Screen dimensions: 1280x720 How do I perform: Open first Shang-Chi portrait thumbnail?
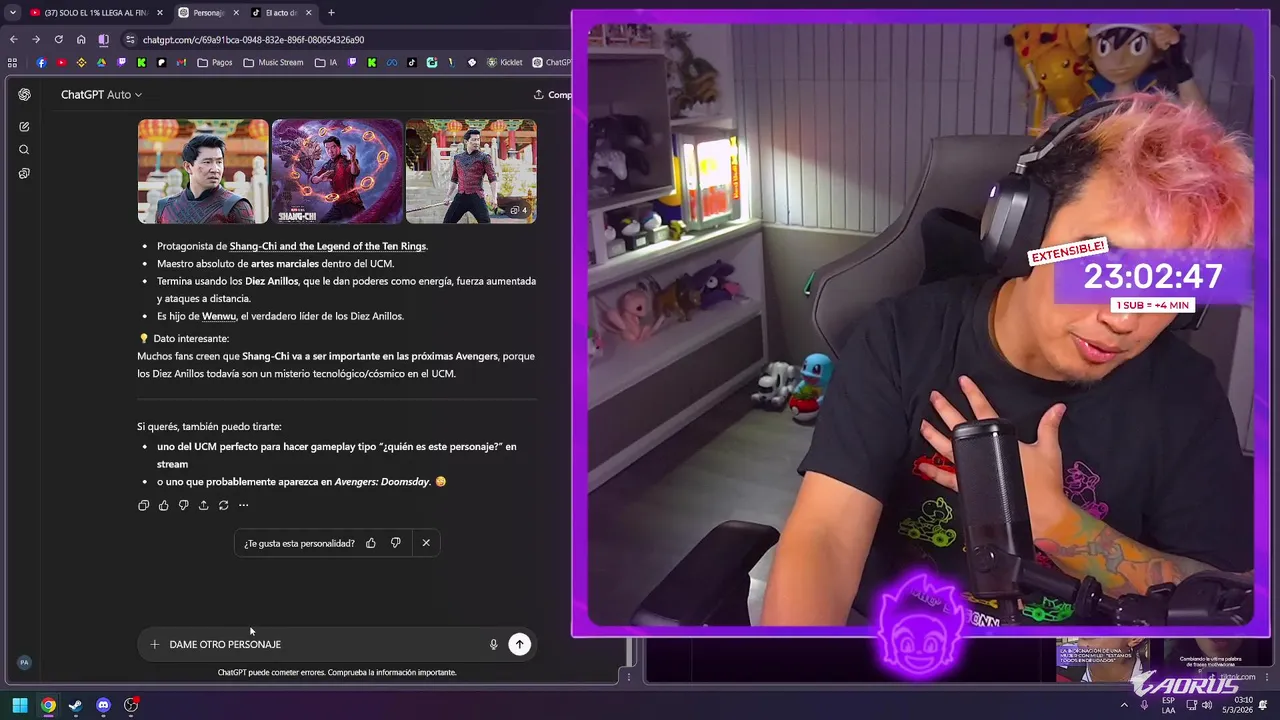click(203, 171)
